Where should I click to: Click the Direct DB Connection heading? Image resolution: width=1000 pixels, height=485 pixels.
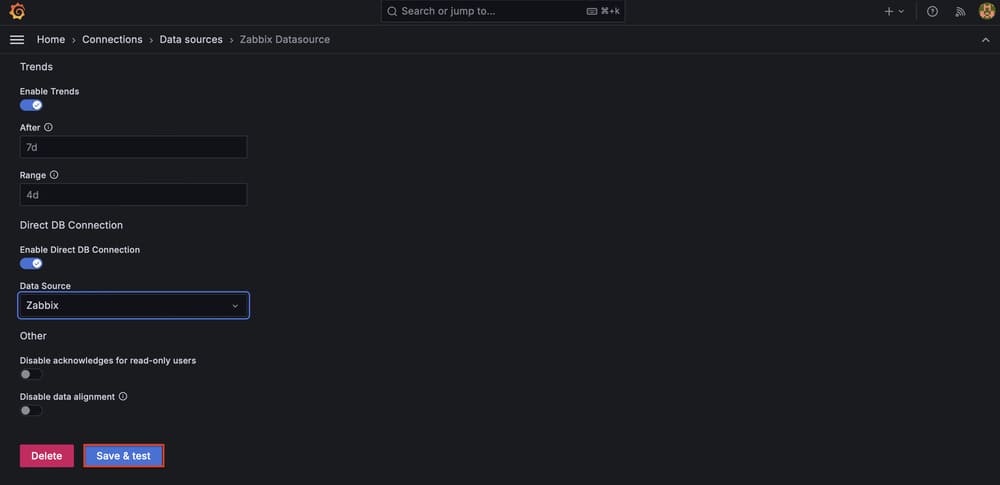coord(71,225)
